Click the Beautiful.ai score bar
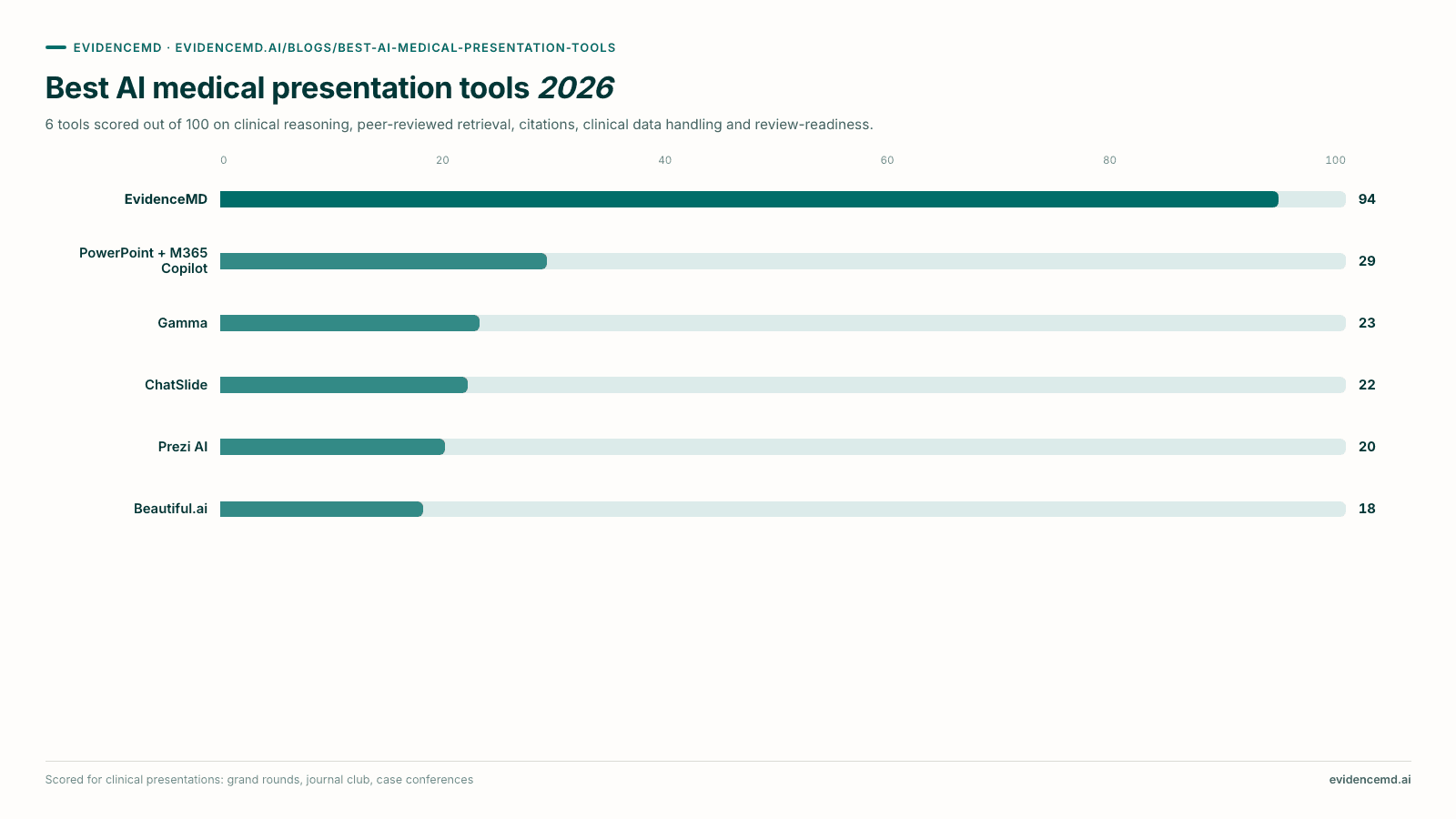Screen dimensions: 1456x819 pos(321,509)
